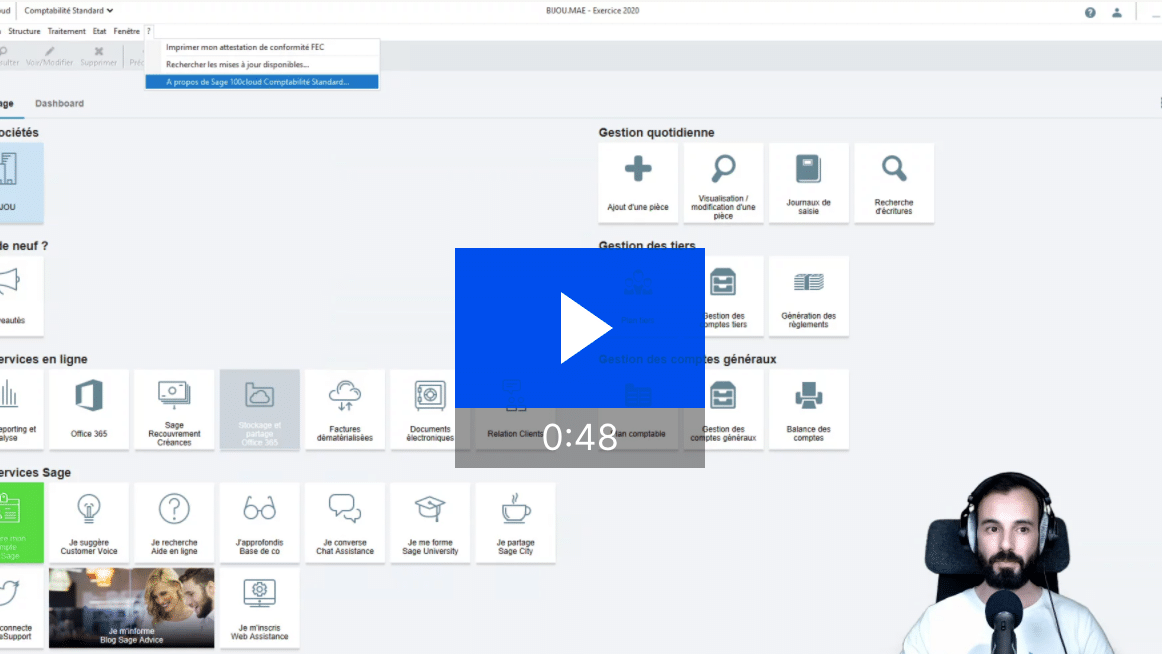
Task: Open the Fenêtre menu
Action: tap(127, 31)
